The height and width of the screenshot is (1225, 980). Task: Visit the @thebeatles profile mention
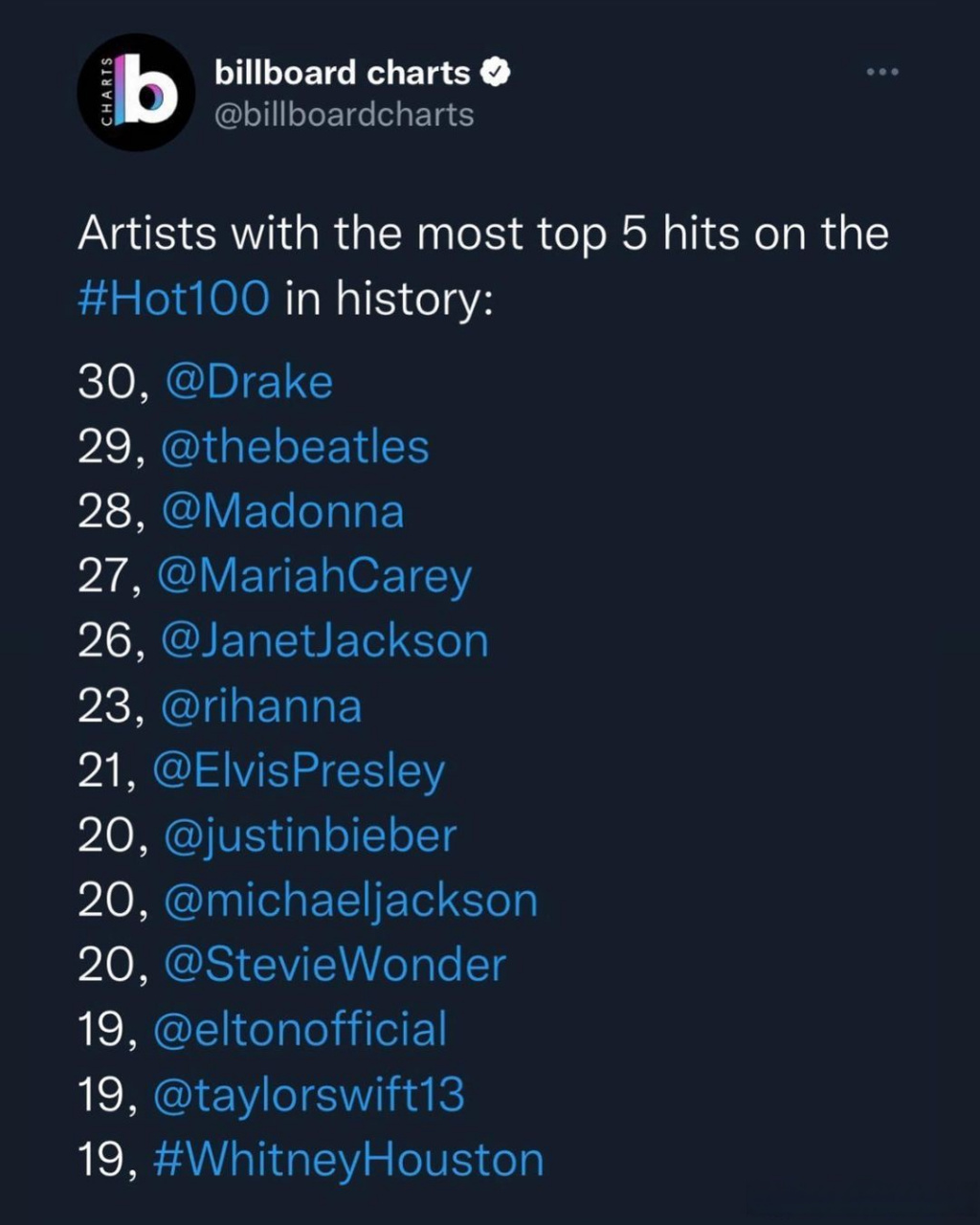(295, 447)
